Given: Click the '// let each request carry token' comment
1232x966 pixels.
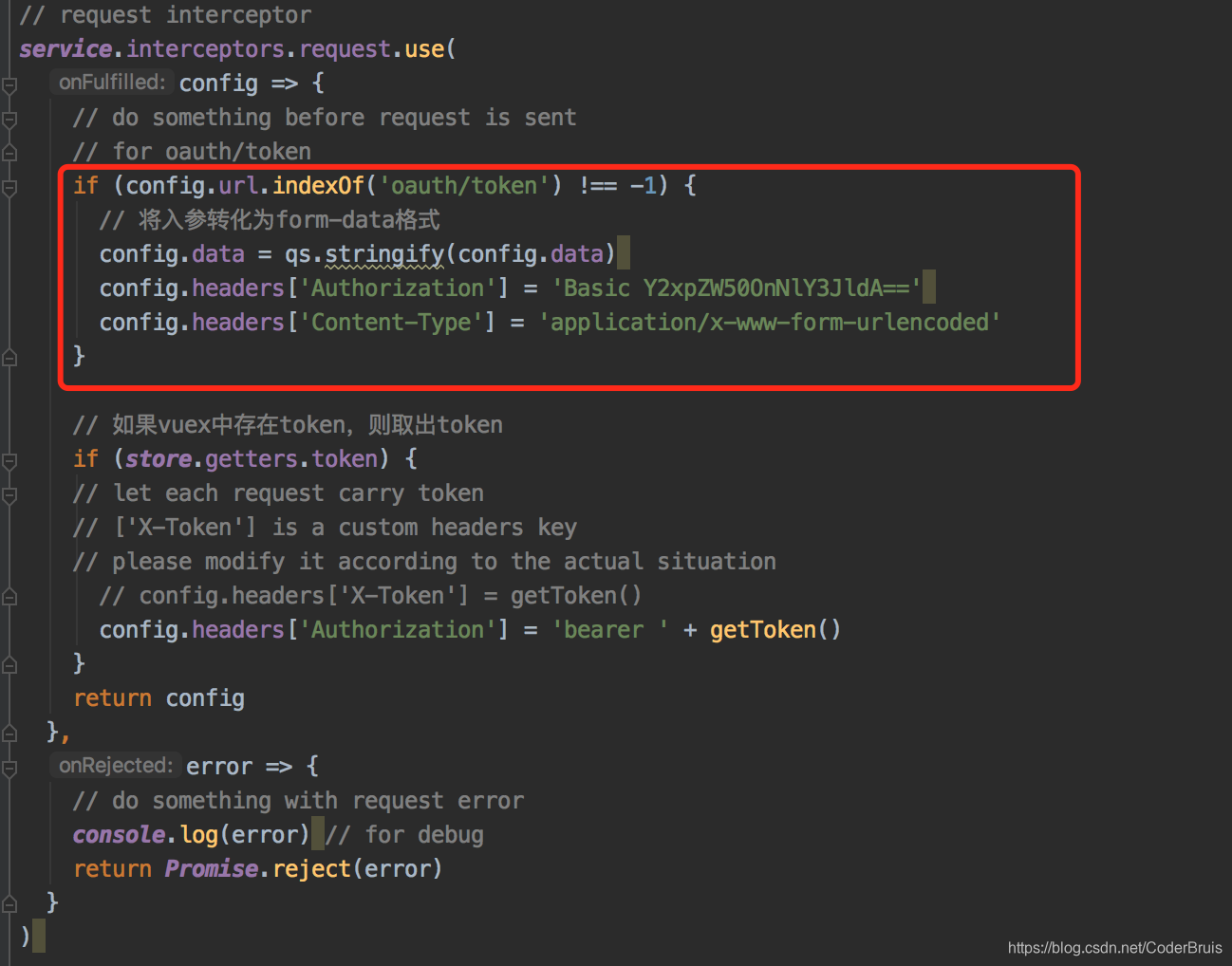Looking at the screenshot, I should [x=278, y=492].
